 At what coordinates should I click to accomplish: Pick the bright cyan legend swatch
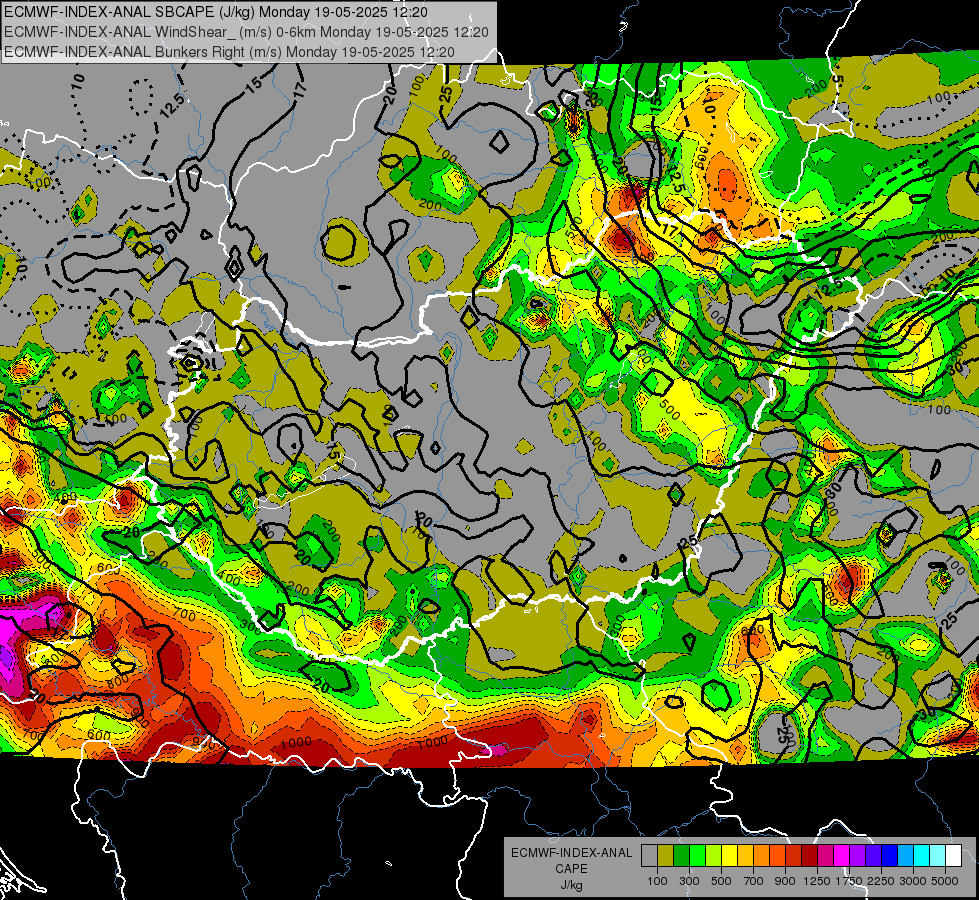(921, 856)
